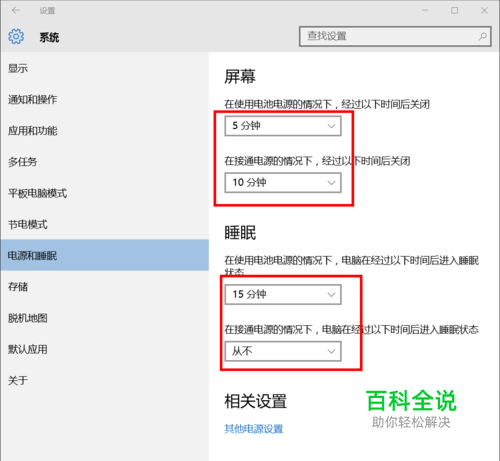Open 节电模式 settings

click(104, 224)
